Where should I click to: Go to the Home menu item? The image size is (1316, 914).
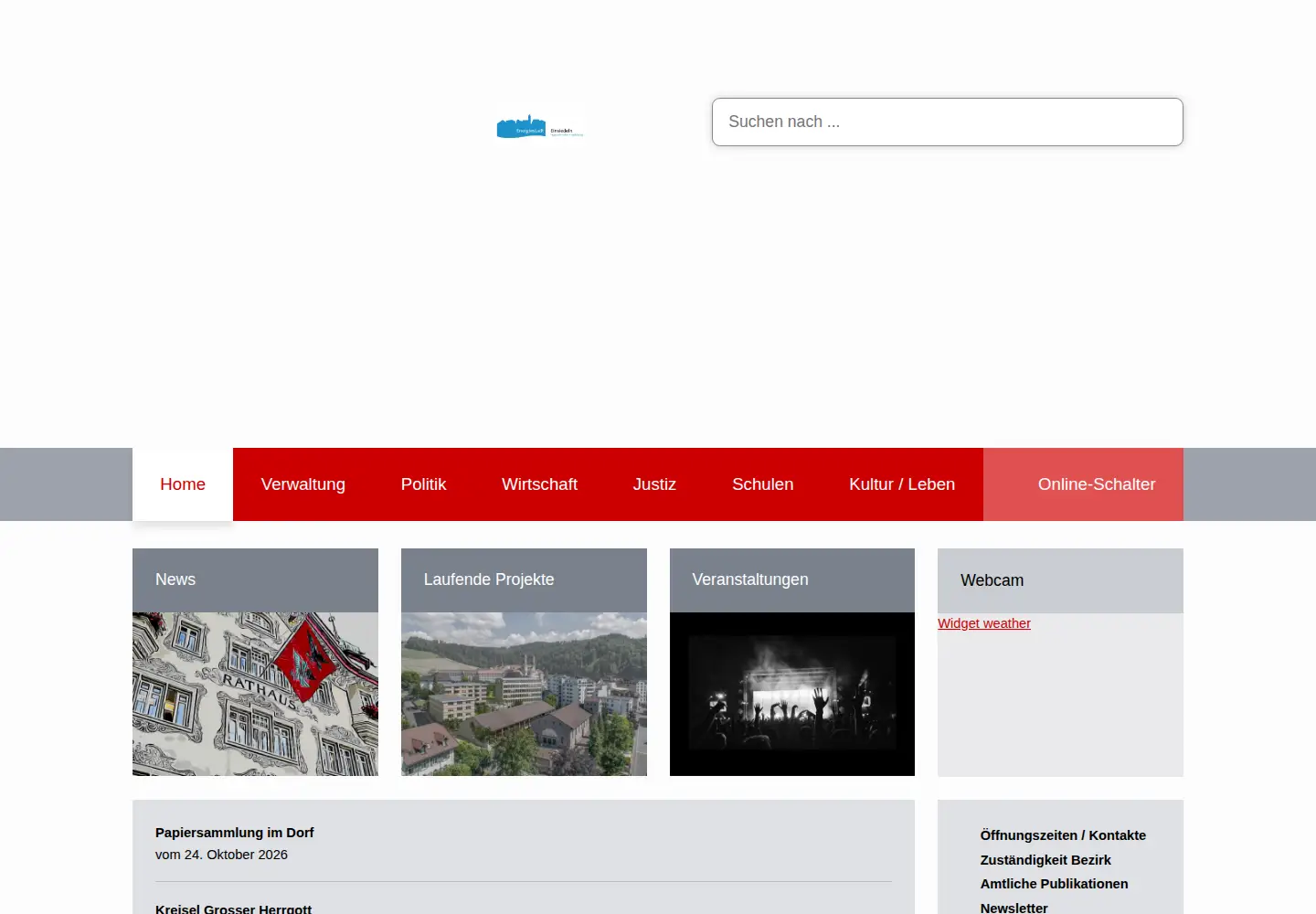(x=183, y=484)
